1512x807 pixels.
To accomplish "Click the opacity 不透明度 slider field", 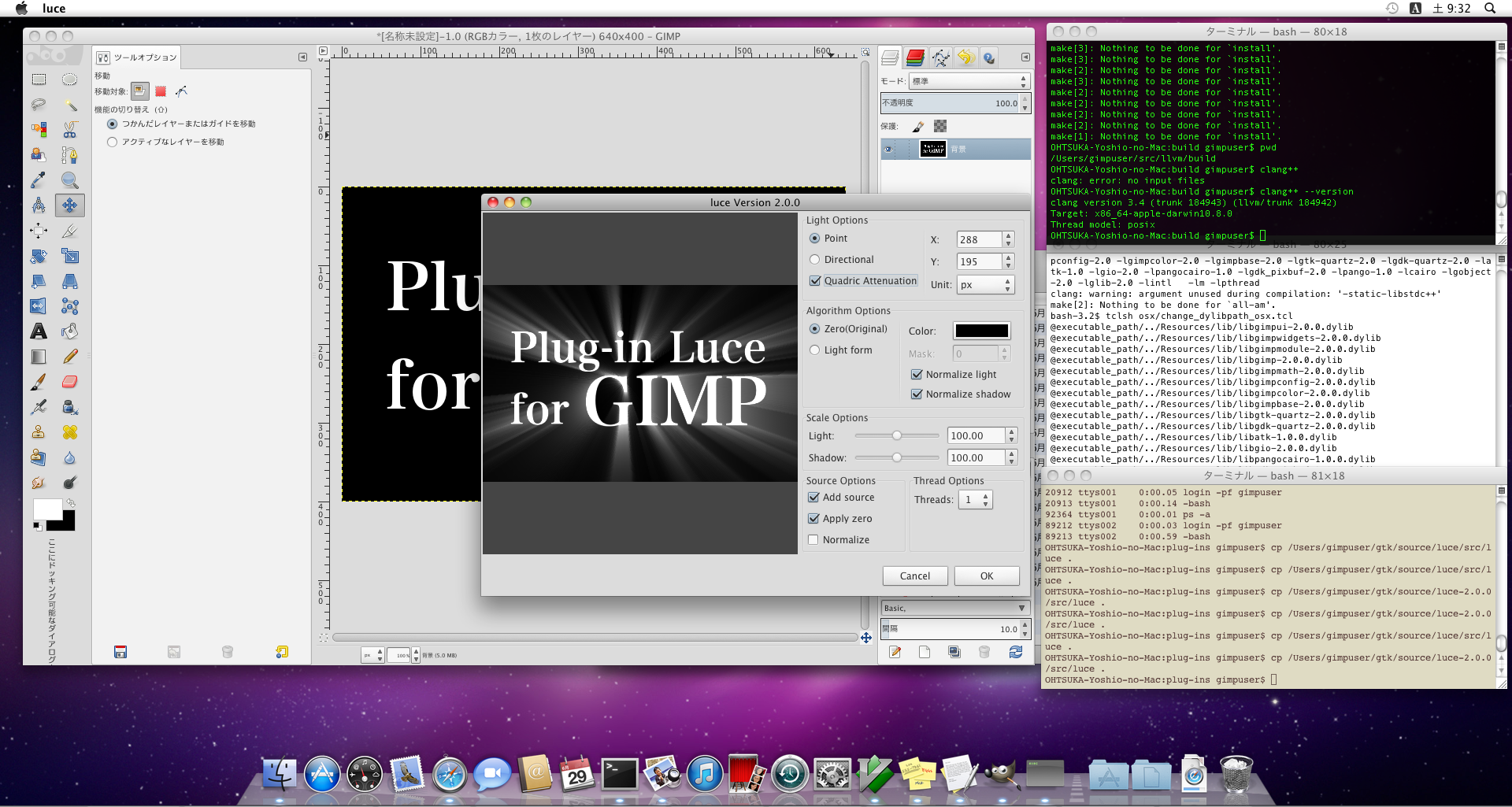I will 951,103.
